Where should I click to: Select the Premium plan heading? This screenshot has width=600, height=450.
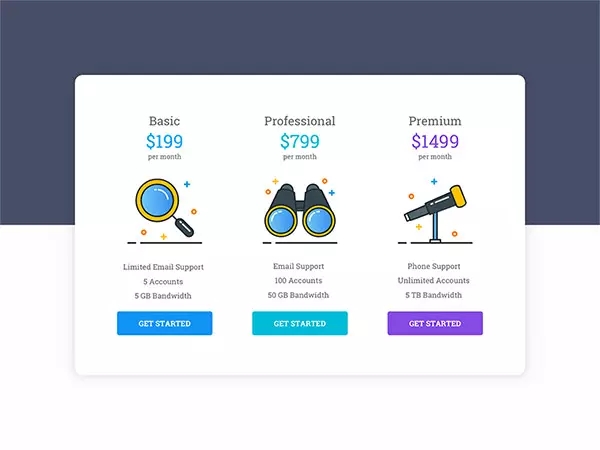[x=435, y=121]
